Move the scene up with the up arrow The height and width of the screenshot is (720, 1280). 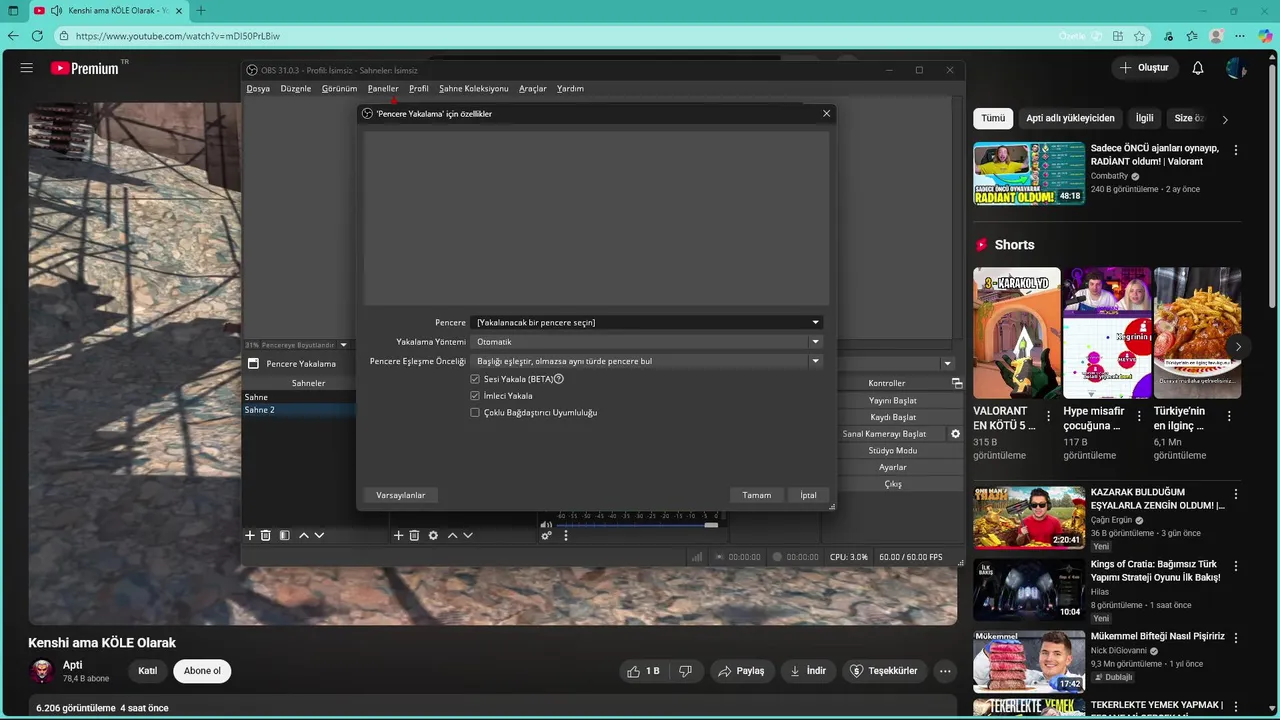tap(304, 535)
